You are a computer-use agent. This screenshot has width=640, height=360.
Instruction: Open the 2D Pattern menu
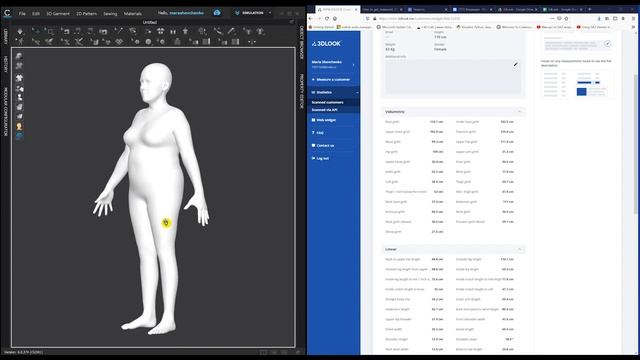point(87,13)
